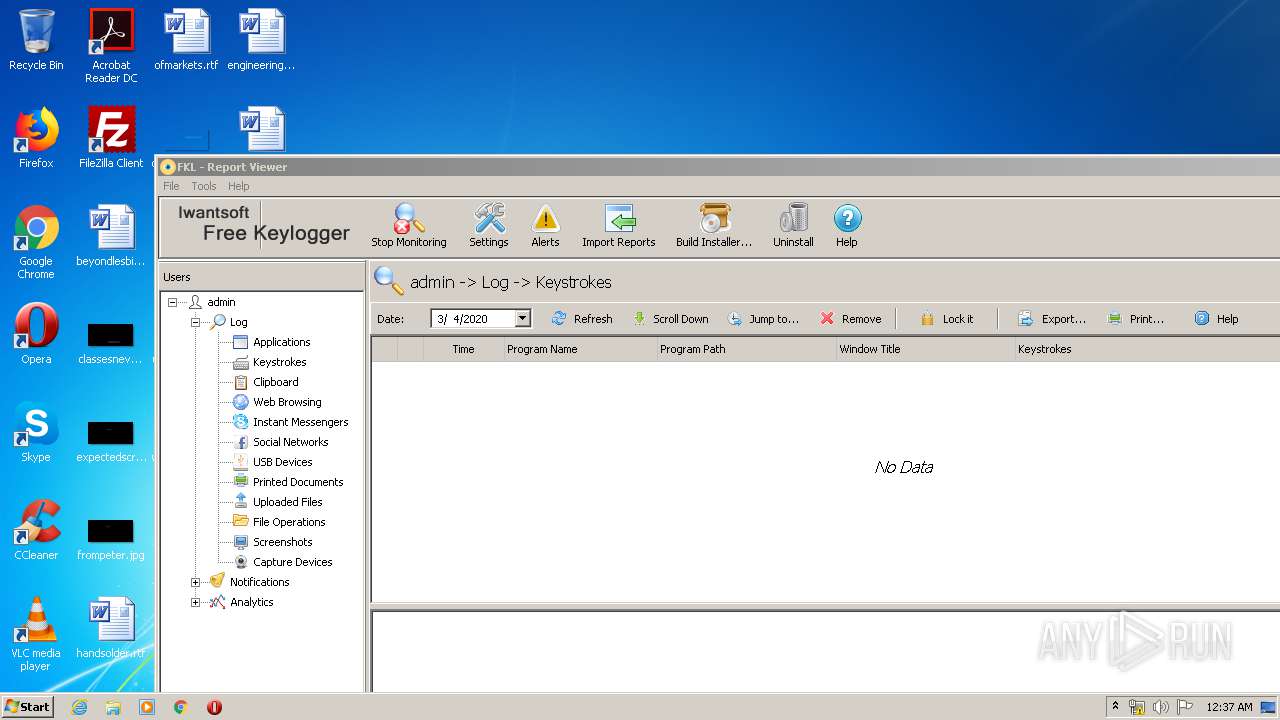This screenshot has width=1280, height=720.
Task: Open the Uploaded Files log
Action: [x=287, y=502]
